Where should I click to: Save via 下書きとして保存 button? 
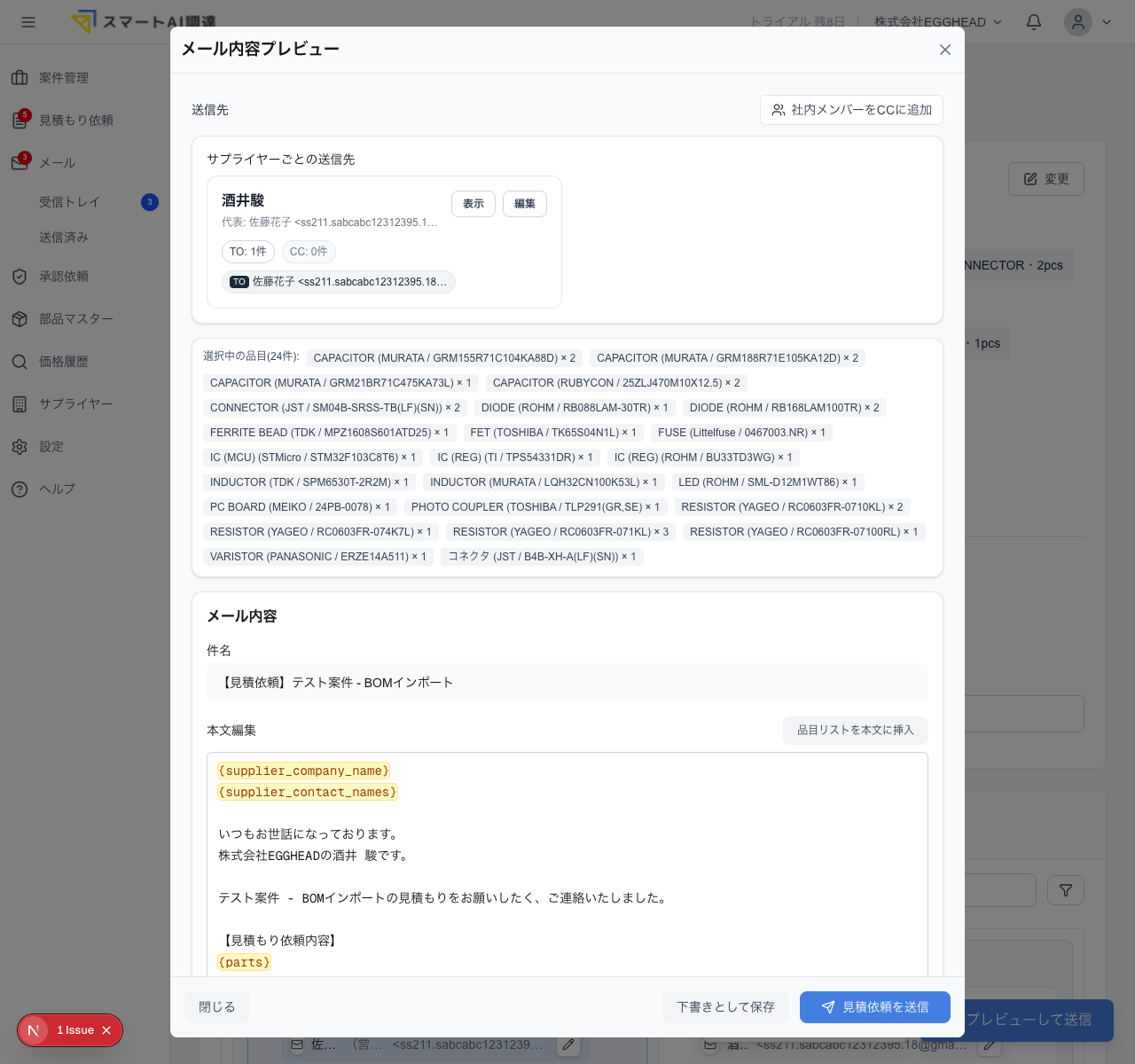pyautogui.click(x=726, y=1007)
